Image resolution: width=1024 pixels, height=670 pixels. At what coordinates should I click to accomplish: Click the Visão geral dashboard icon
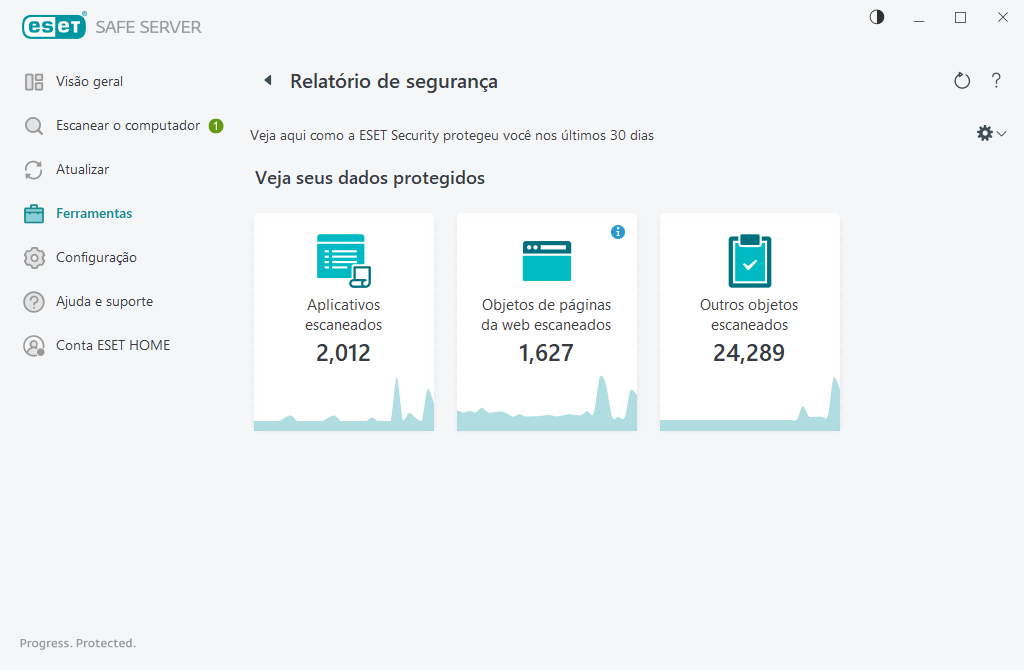click(x=34, y=82)
